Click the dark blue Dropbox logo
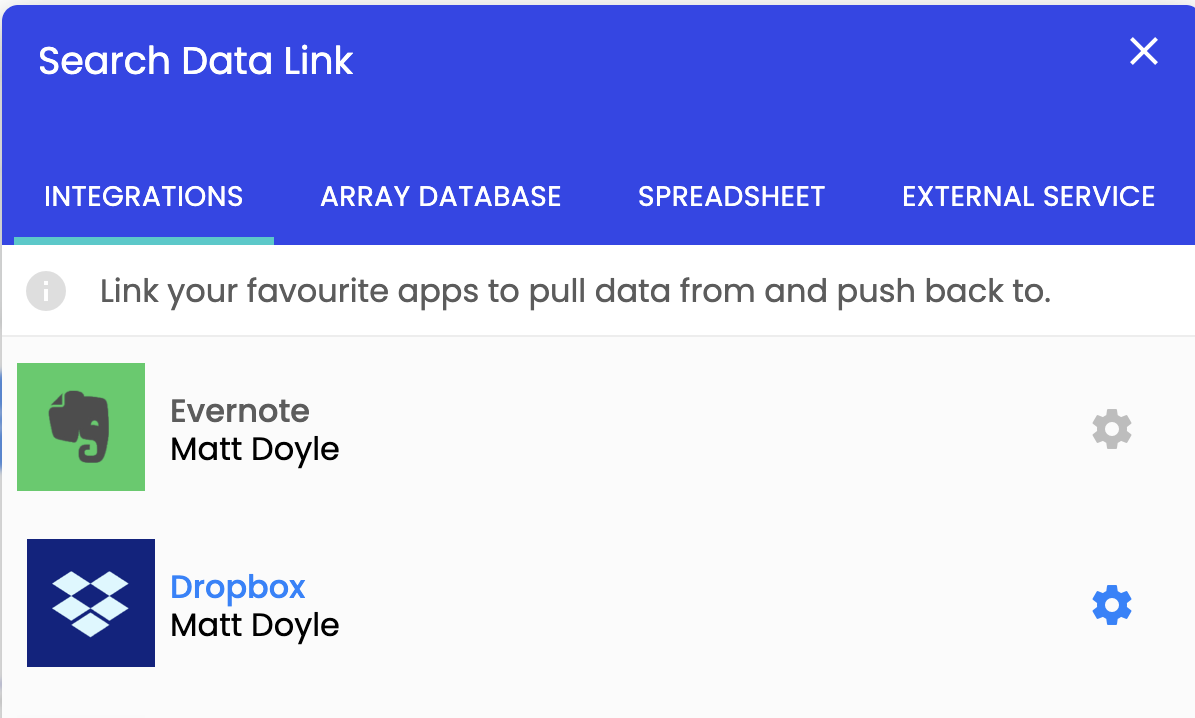The image size is (1195, 718). pyautogui.click(x=91, y=603)
